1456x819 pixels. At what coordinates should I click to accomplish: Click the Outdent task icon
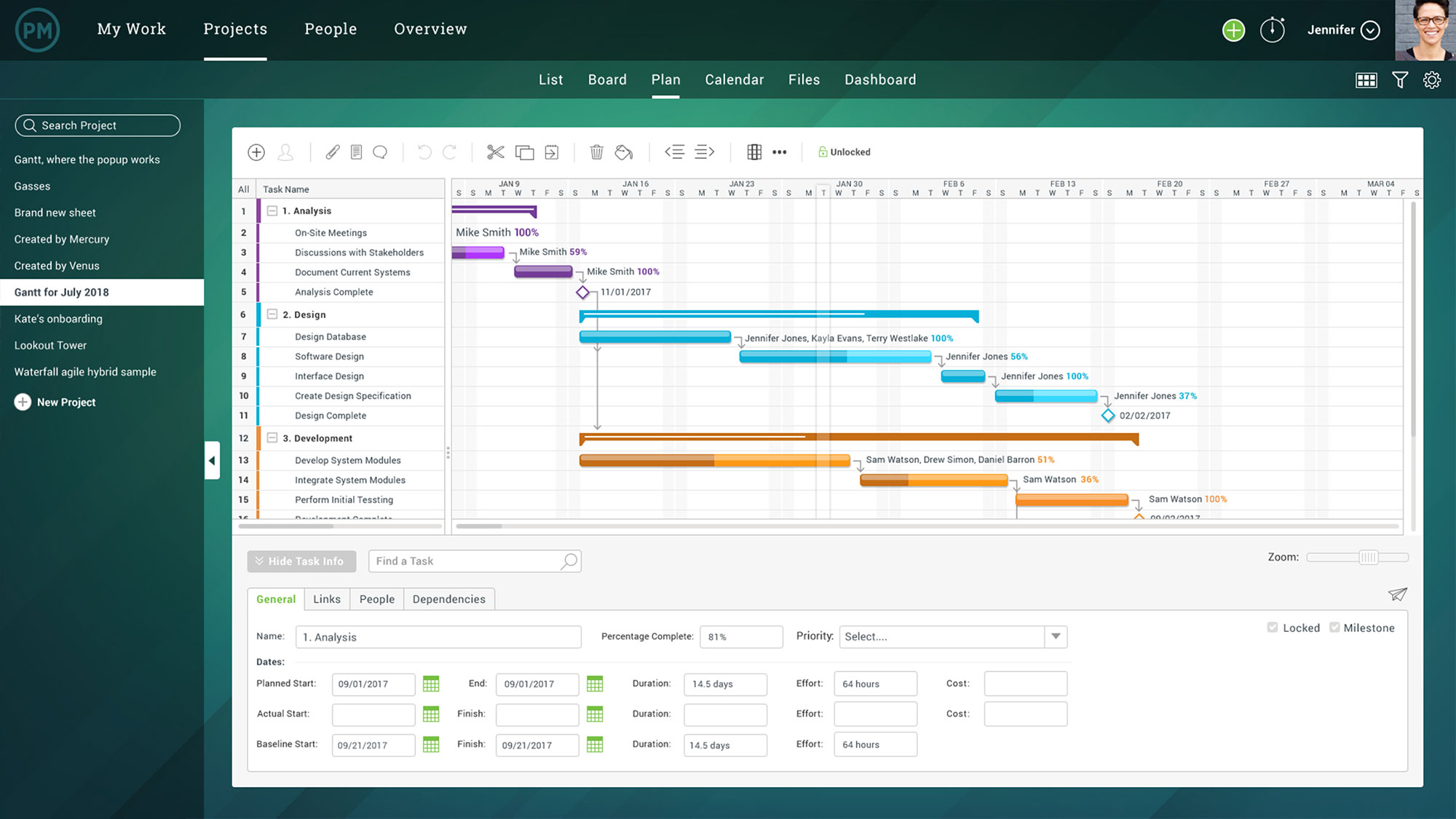tap(674, 151)
